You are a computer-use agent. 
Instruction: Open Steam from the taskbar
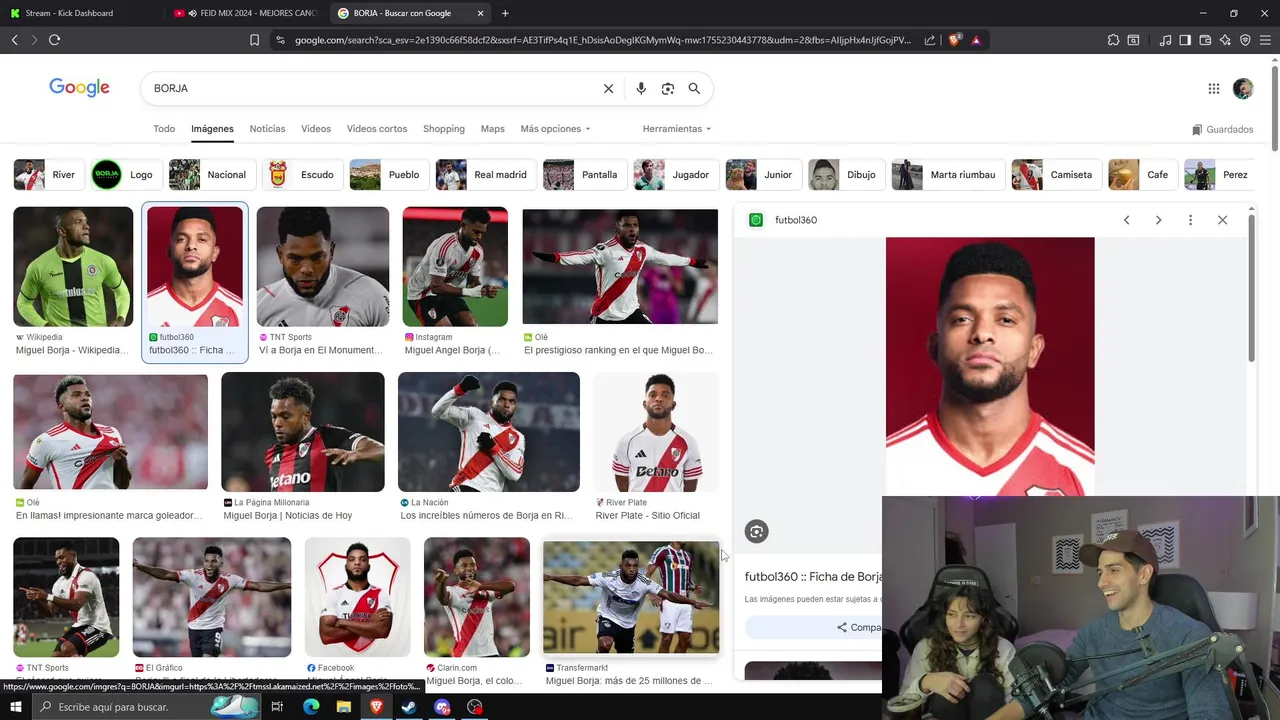pyautogui.click(x=409, y=707)
